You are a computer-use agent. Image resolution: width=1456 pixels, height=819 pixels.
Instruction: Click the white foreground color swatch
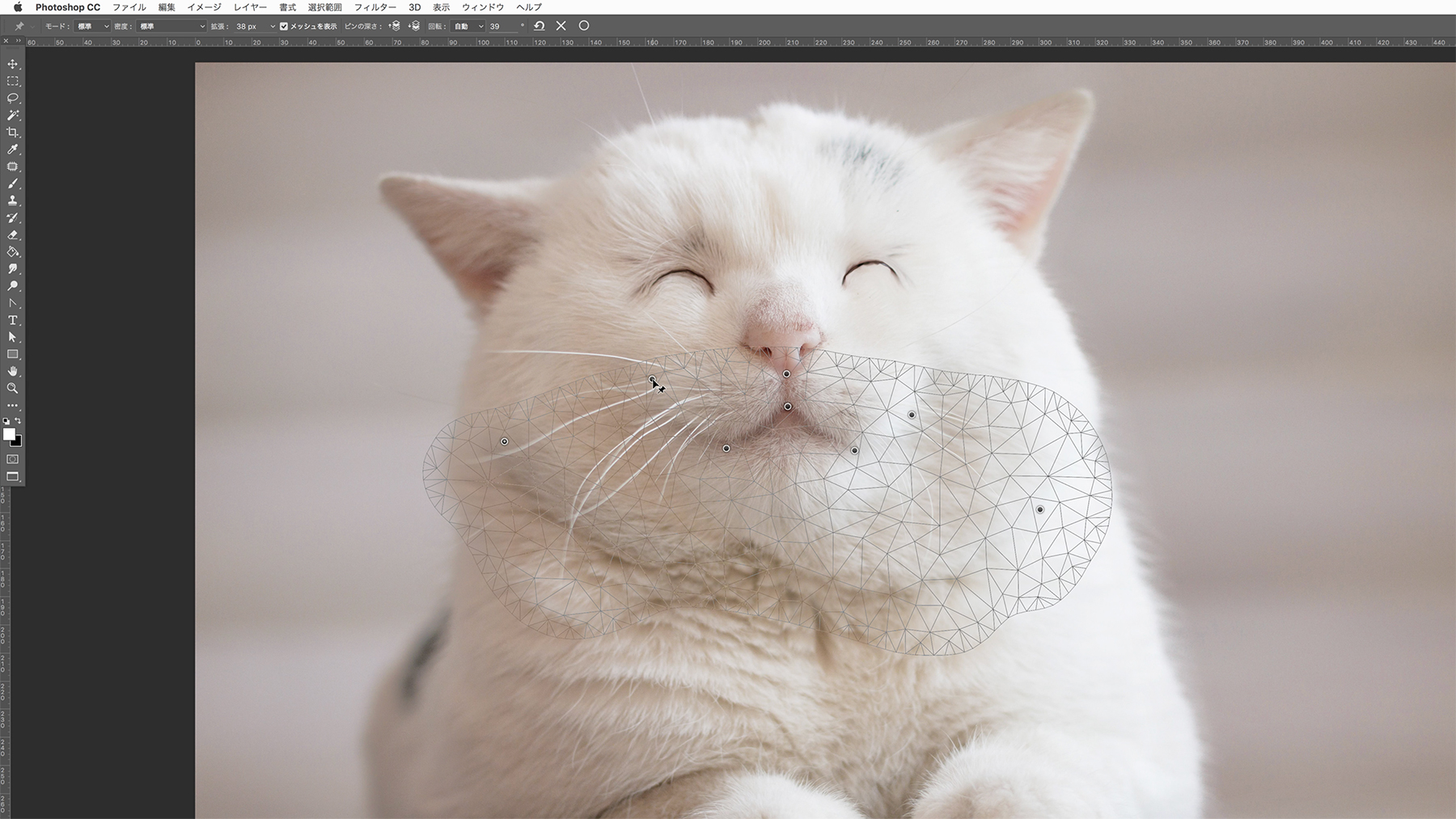click(9, 434)
